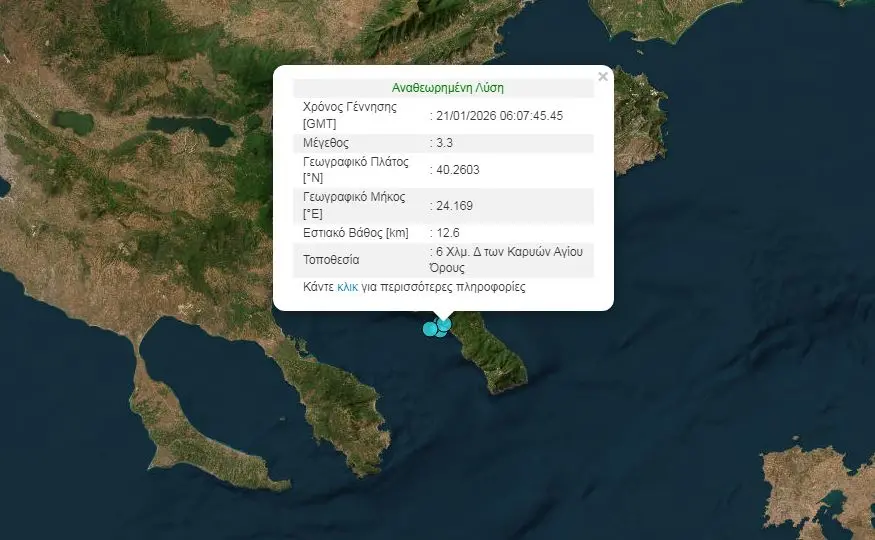Click the 'Αναθεωρημένη Λύση' popup header
Image resolution: width=875 pixels, height=540 pixels.
(x=448, y=88)
